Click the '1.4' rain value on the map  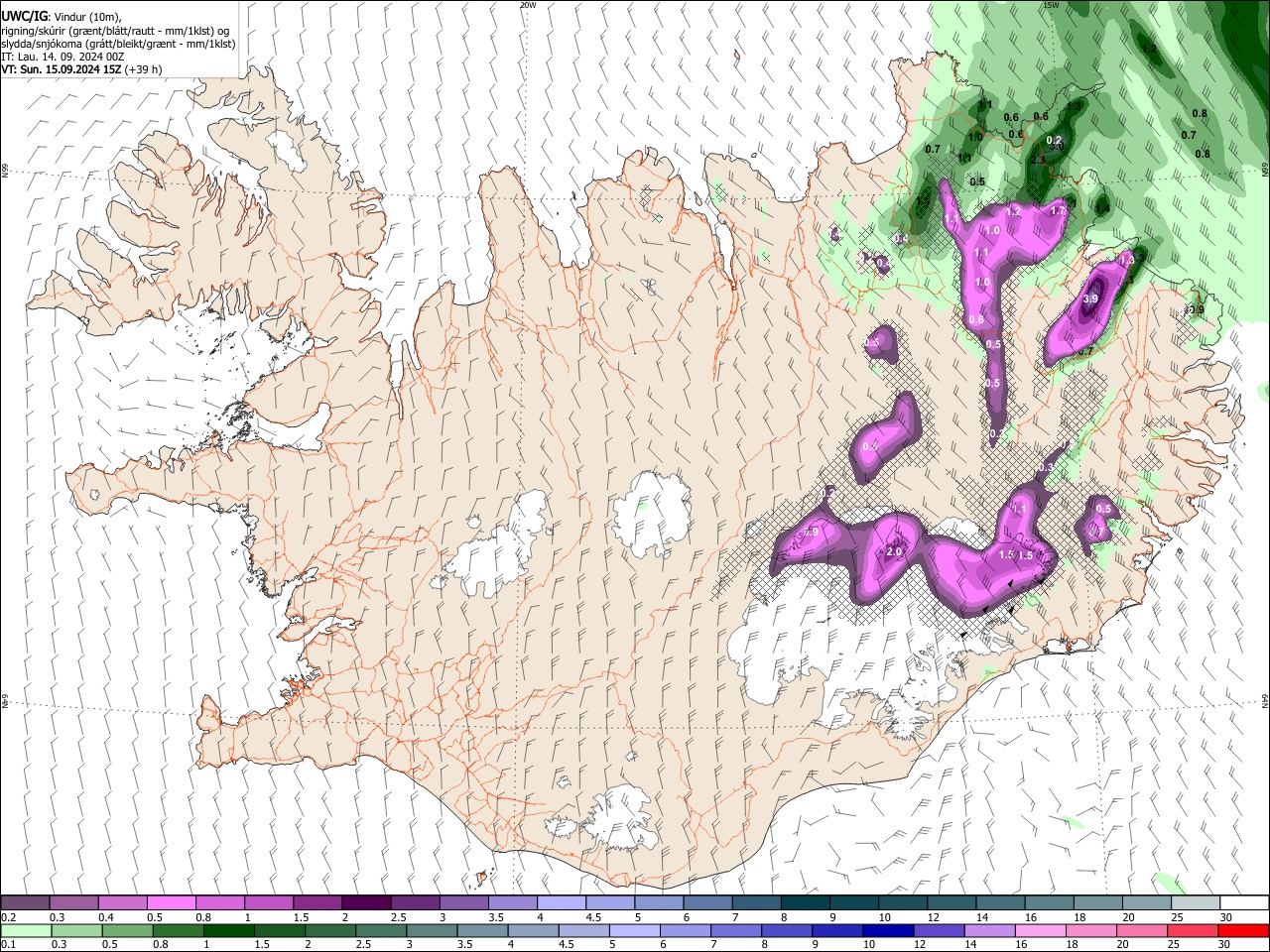coord(1101,208)
